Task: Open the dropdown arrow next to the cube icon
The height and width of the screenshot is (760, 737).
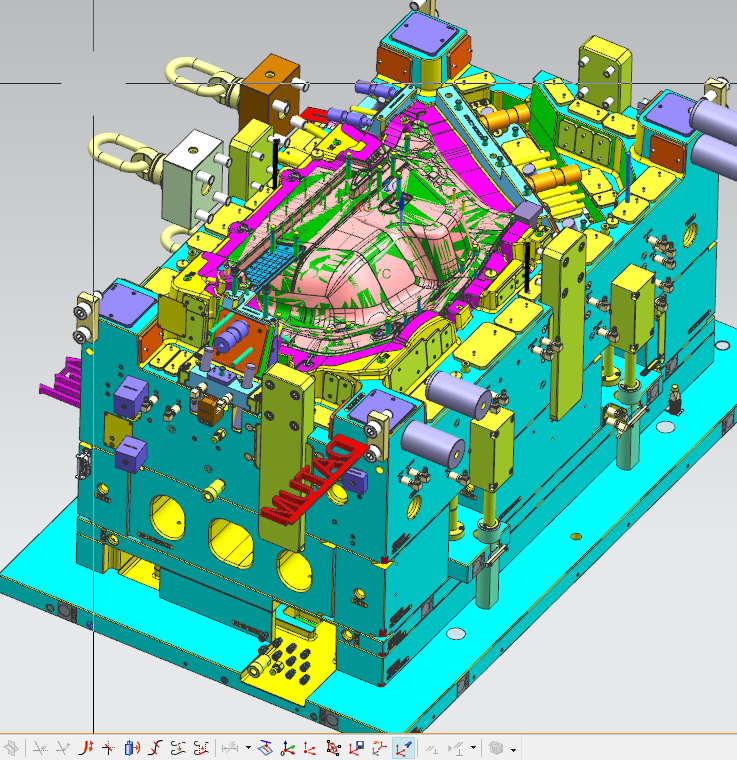Action: click(x=513, y=749)
